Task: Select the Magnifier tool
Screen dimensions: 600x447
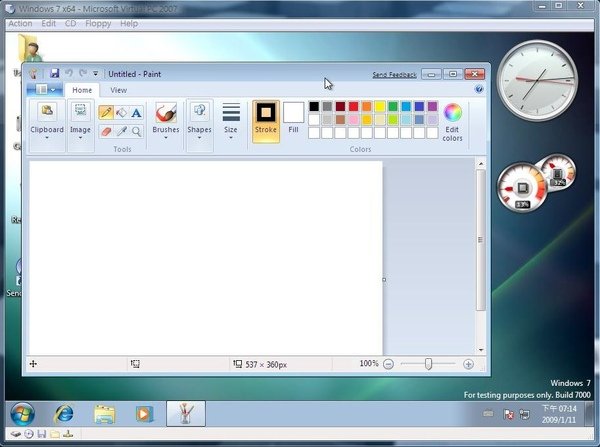Action: [x=136, y=132]
